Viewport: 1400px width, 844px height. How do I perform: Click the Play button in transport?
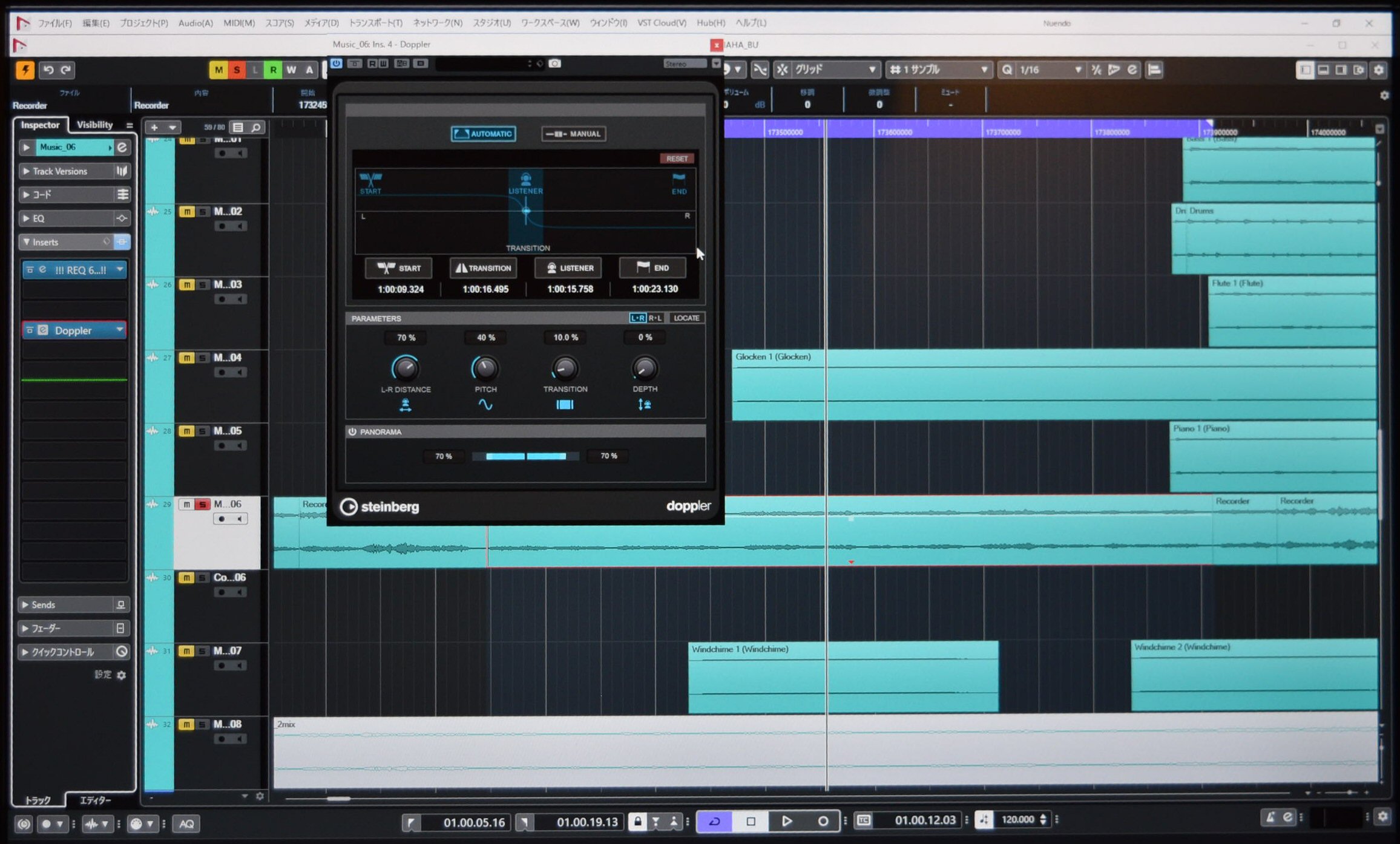pyautogui.click(x=786, y=821)
